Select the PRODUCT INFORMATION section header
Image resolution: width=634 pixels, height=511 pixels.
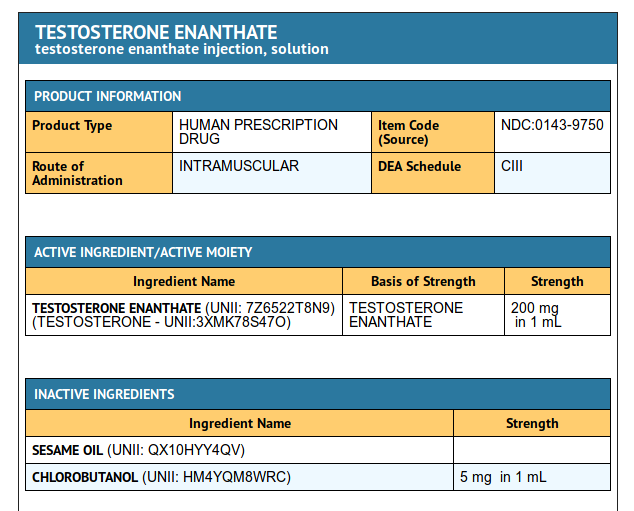(108, 97)
